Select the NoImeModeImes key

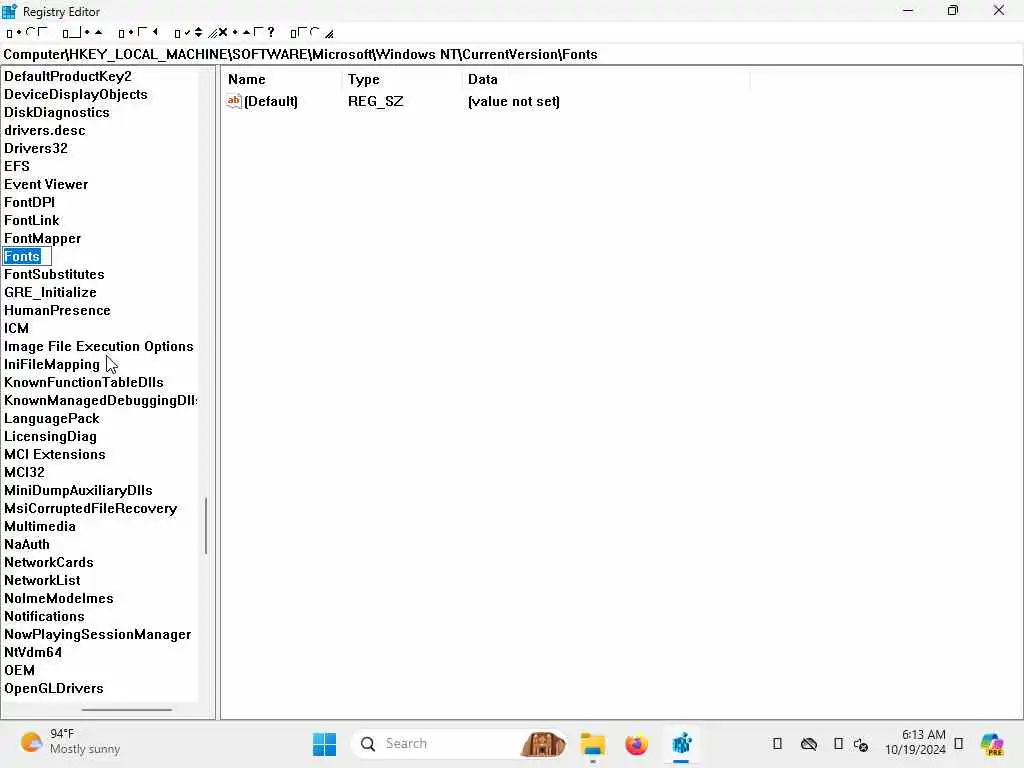pyautogui.click(x=59, y=598)
